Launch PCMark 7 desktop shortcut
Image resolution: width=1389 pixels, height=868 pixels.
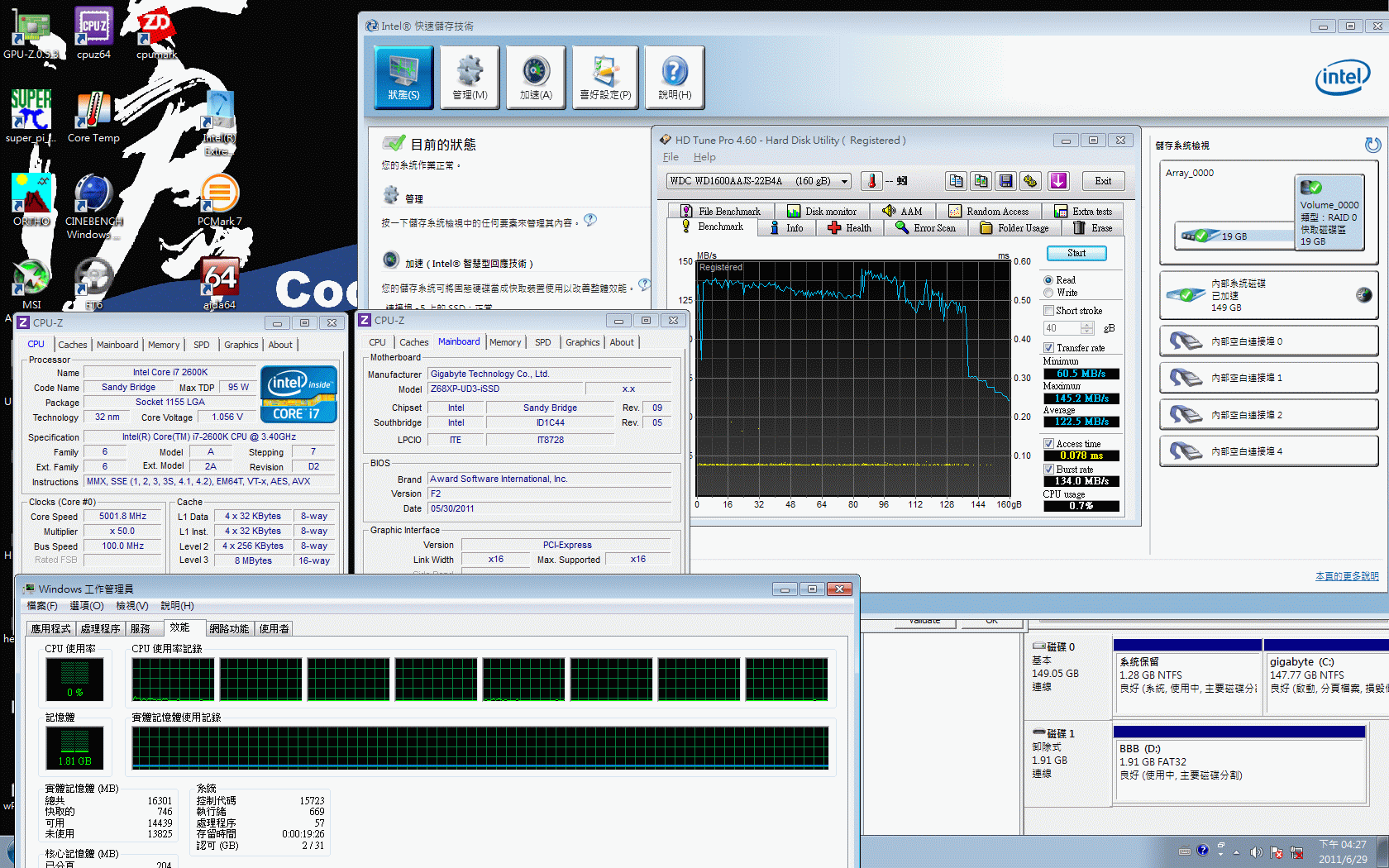coord(219,199)
